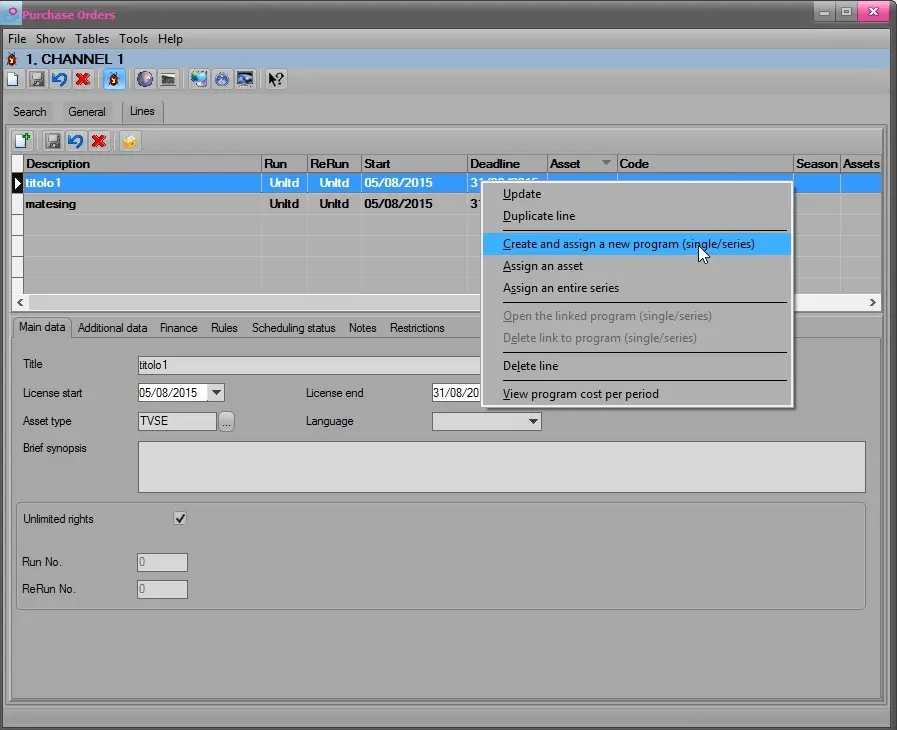Click into the Brief synopsis text box
Viewport: 897px width, 730px height.
click(x=500, y=467)
